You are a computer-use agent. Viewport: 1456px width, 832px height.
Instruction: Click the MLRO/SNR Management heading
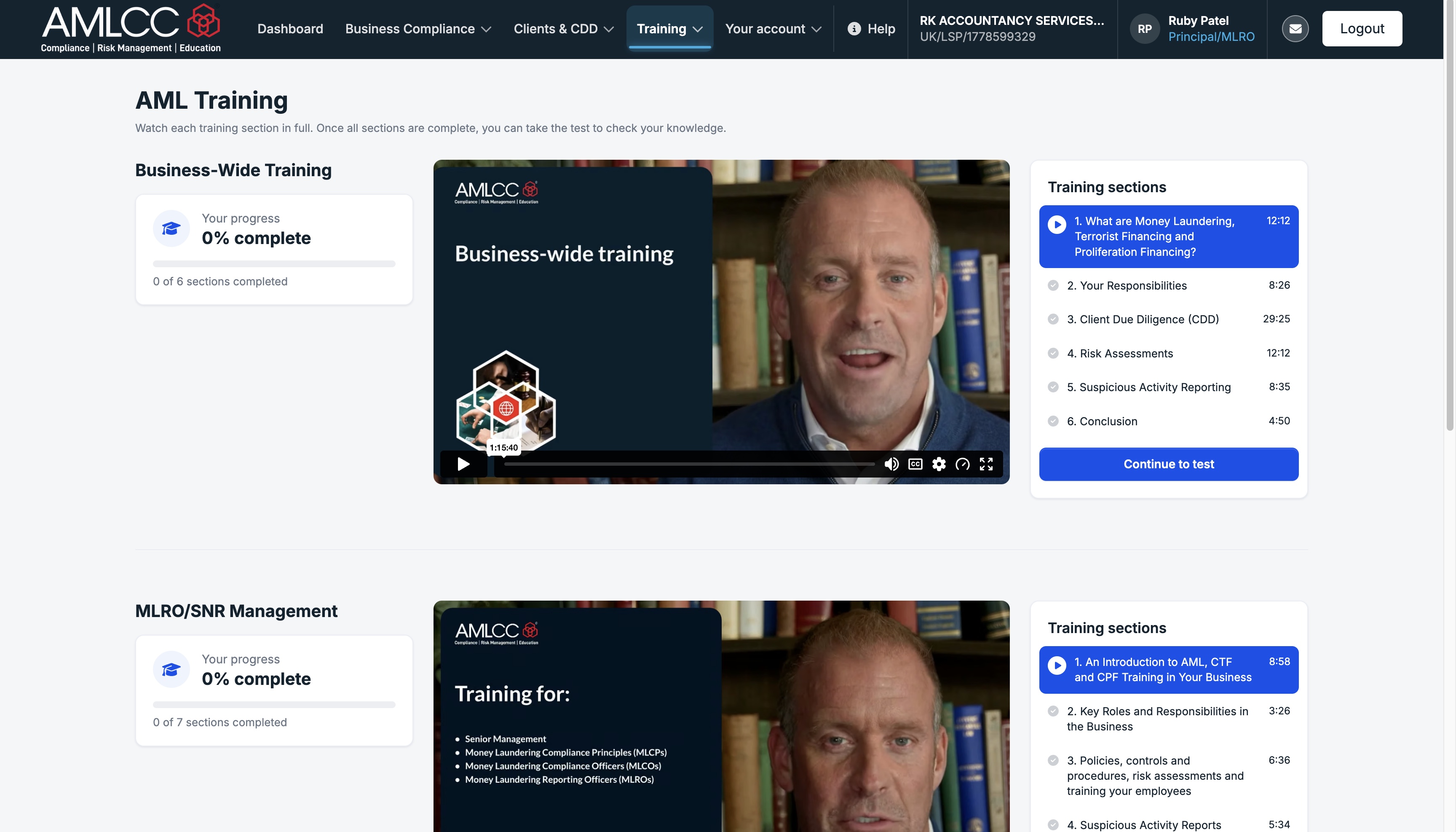[236, 611]
